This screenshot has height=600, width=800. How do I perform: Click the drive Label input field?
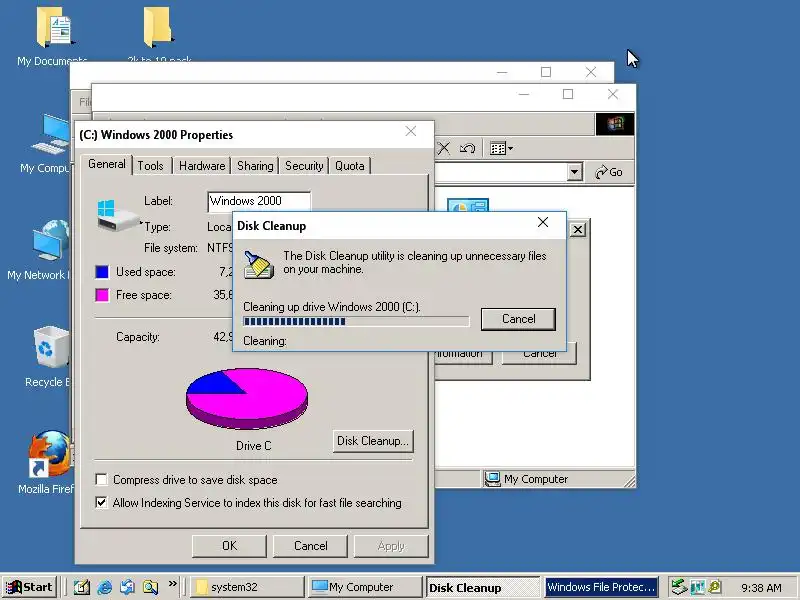[259, 201]
